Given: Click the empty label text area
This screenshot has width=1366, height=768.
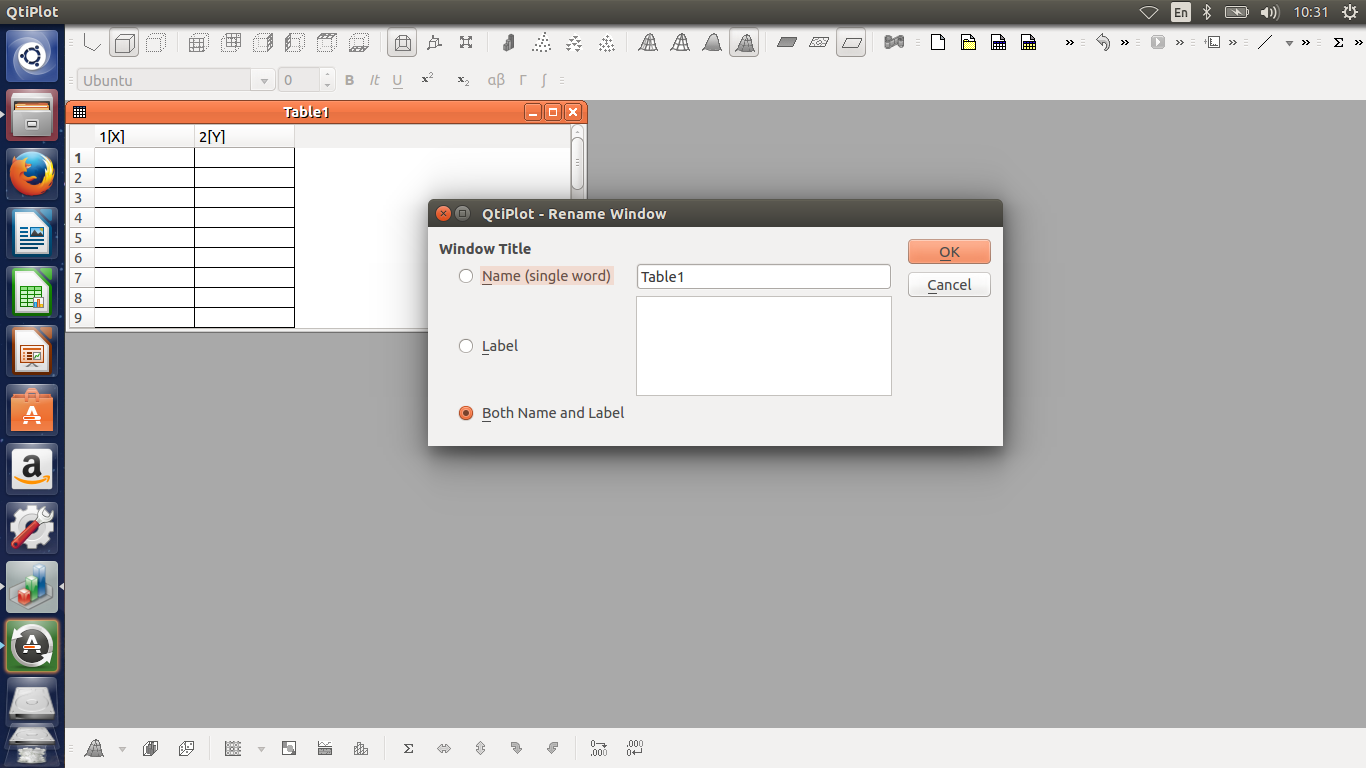Looking at the screenshot, I should point(764,346).
